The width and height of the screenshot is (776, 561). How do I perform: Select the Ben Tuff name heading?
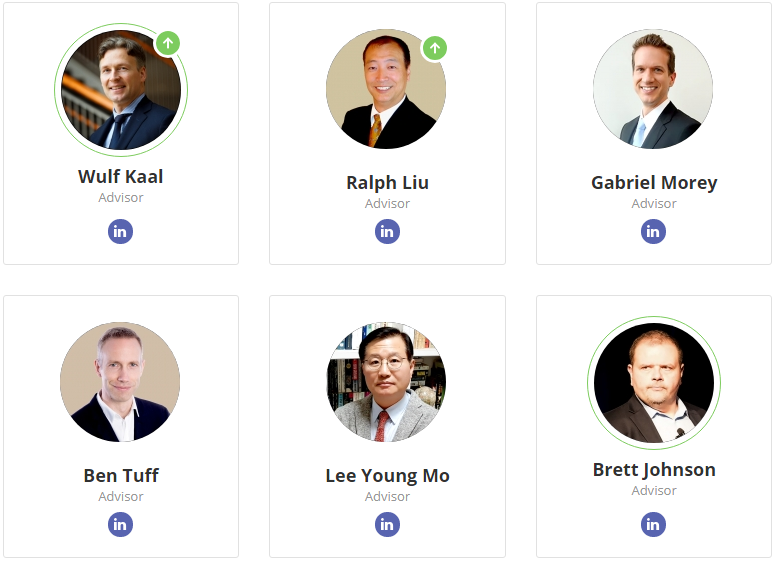click(x=121, y=475)
